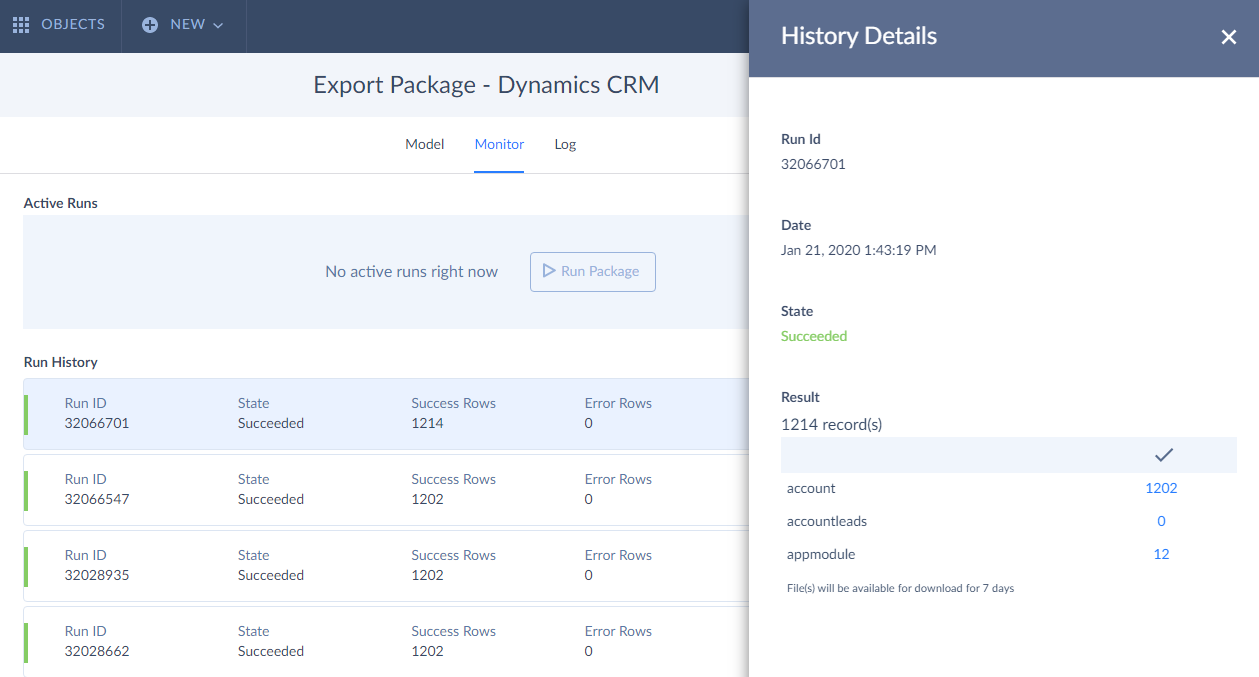The height and width of the screenshot is (677, 1259).
Task: Open the accountleads result link 0
Action: click(x=1161, y=521)
